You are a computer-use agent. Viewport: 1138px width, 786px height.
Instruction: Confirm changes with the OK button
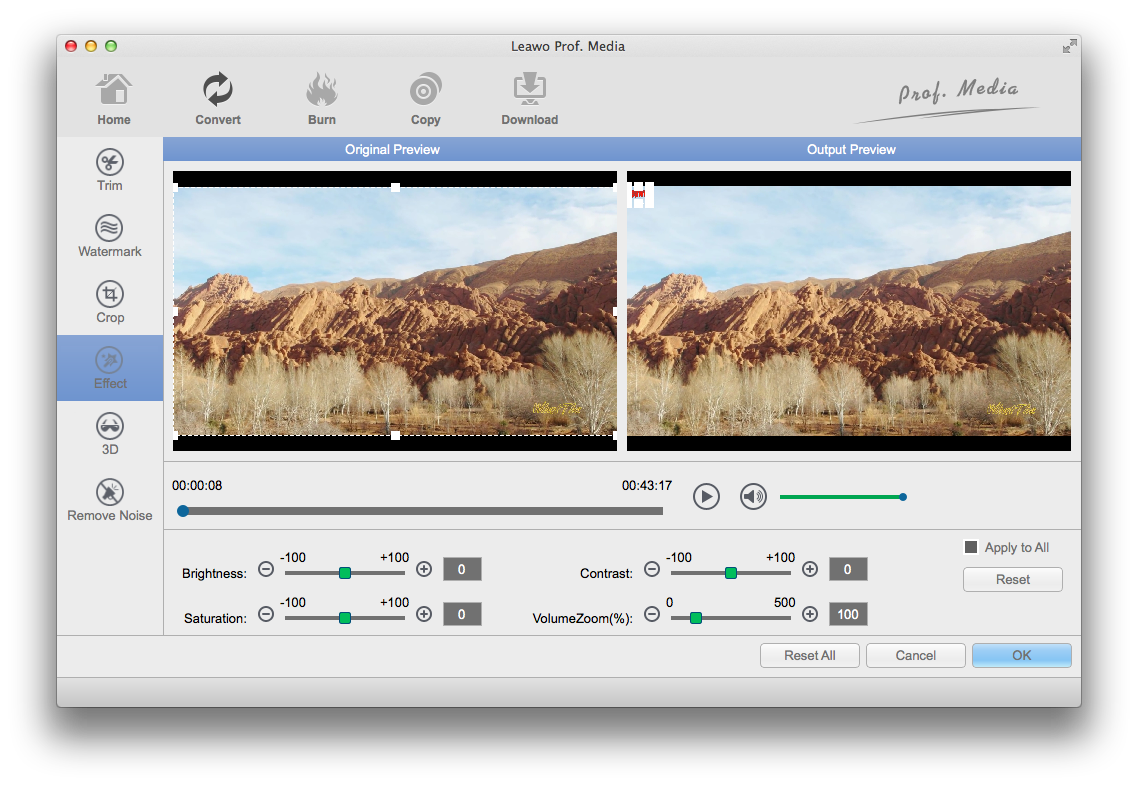pos(1021,656)
